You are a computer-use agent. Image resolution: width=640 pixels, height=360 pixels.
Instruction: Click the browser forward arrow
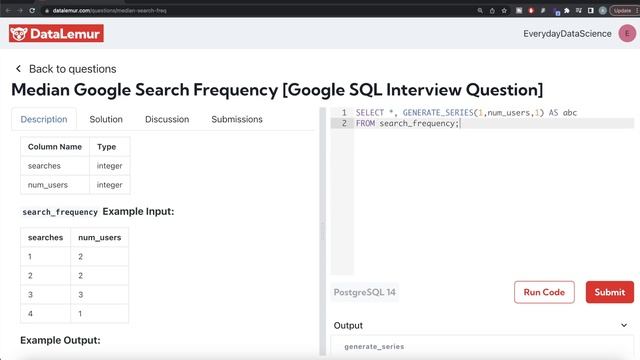20,11
